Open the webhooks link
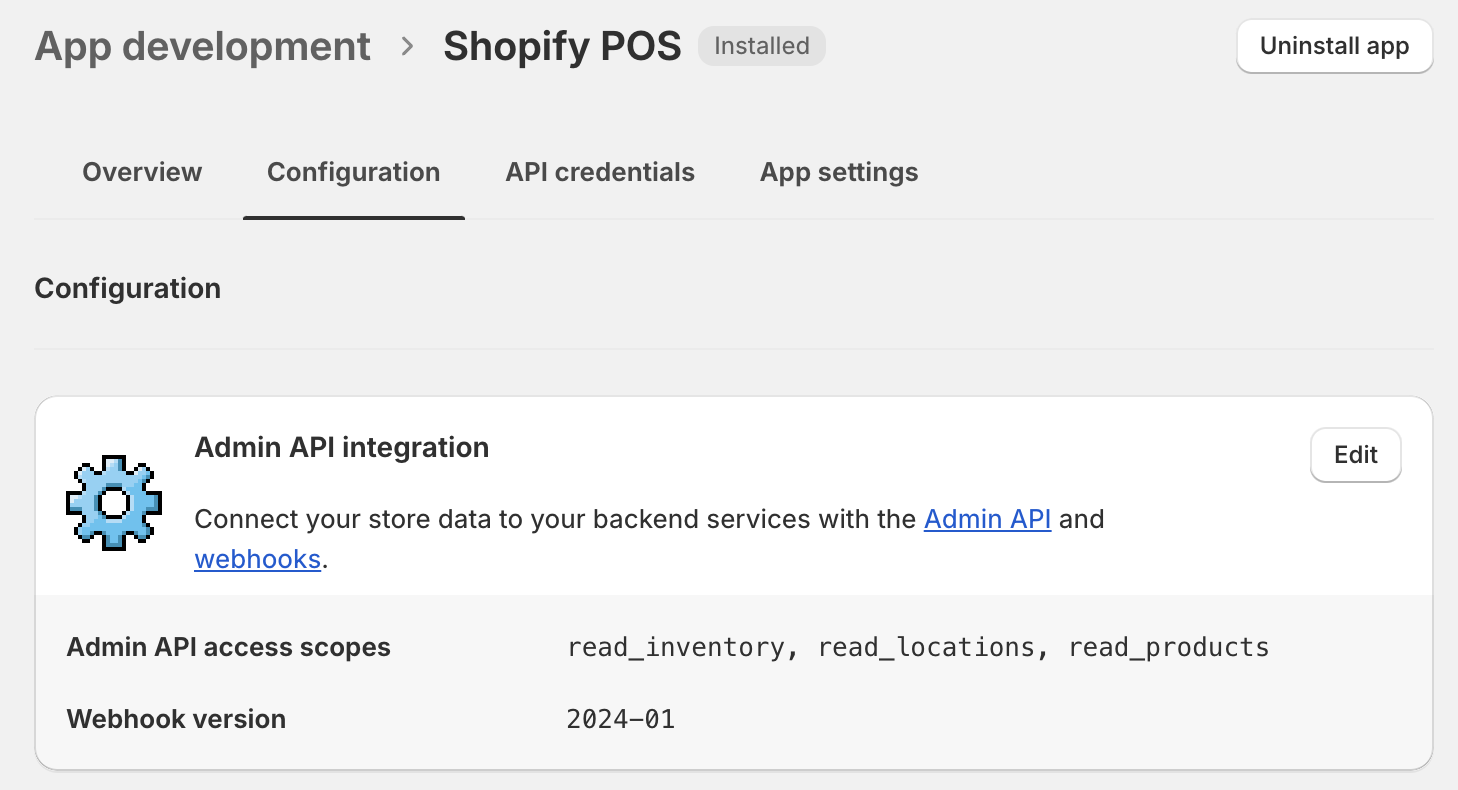The image size is (1458, 790). [x=257, y=558]
